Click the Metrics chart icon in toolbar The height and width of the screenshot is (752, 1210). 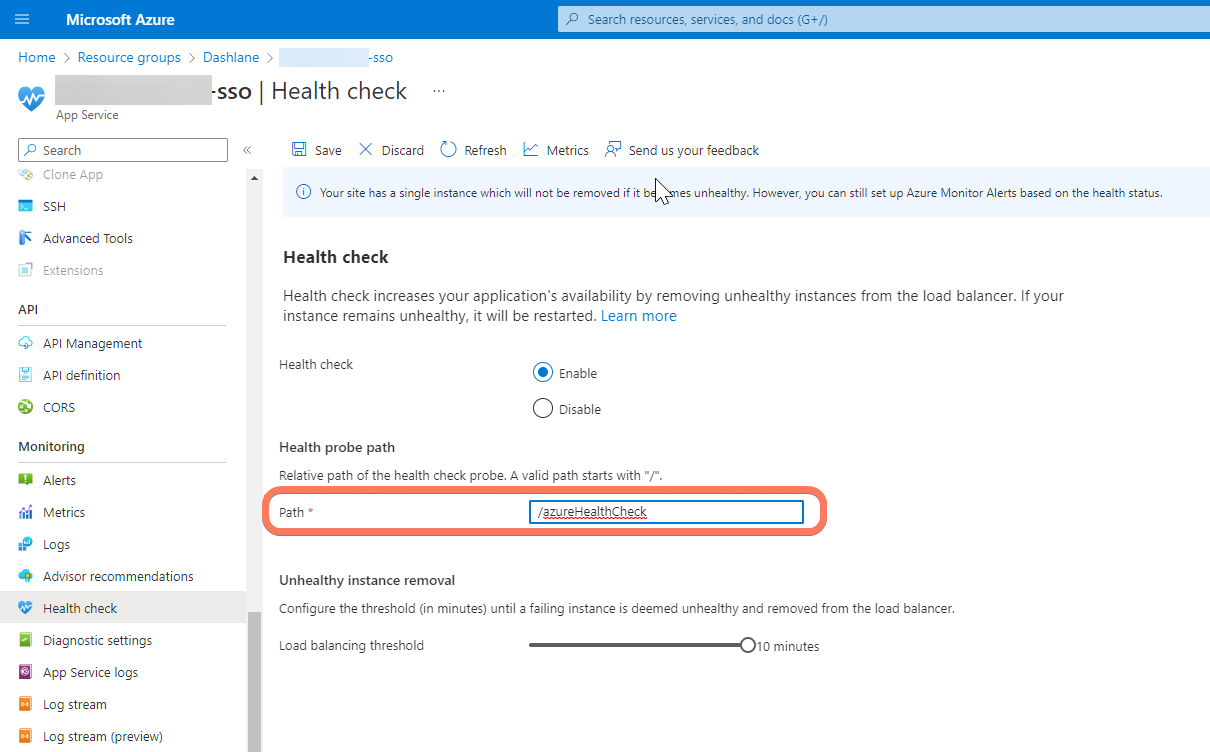click(x=531, y=149)
